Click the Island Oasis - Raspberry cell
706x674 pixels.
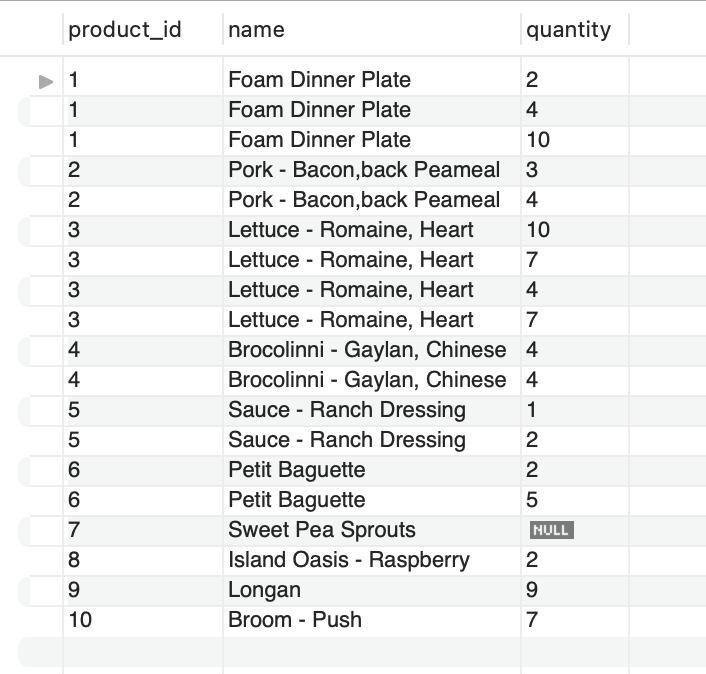tap(372, 560)
